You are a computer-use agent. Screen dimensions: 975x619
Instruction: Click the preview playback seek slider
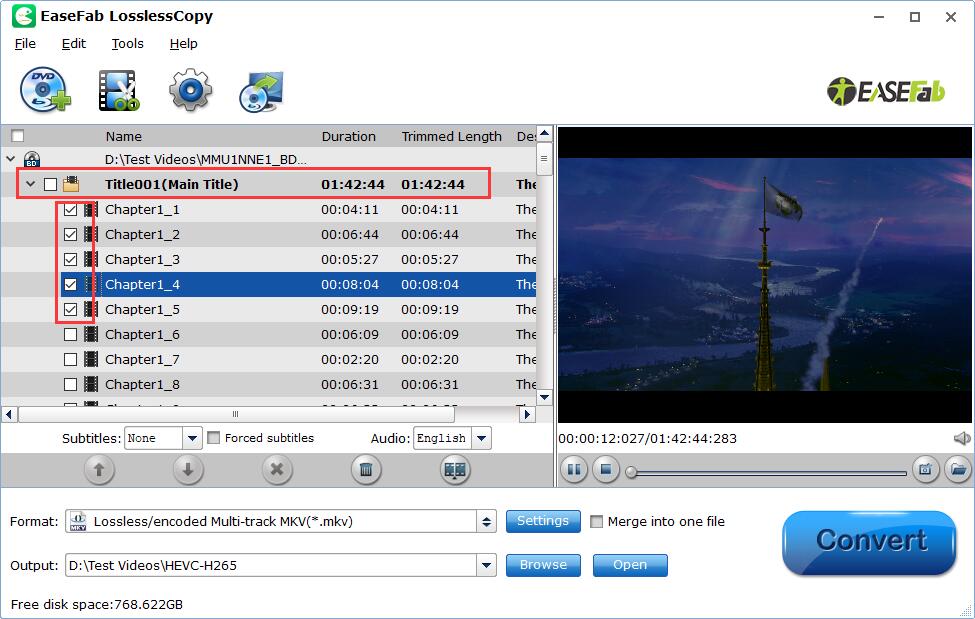click(768, 473)
